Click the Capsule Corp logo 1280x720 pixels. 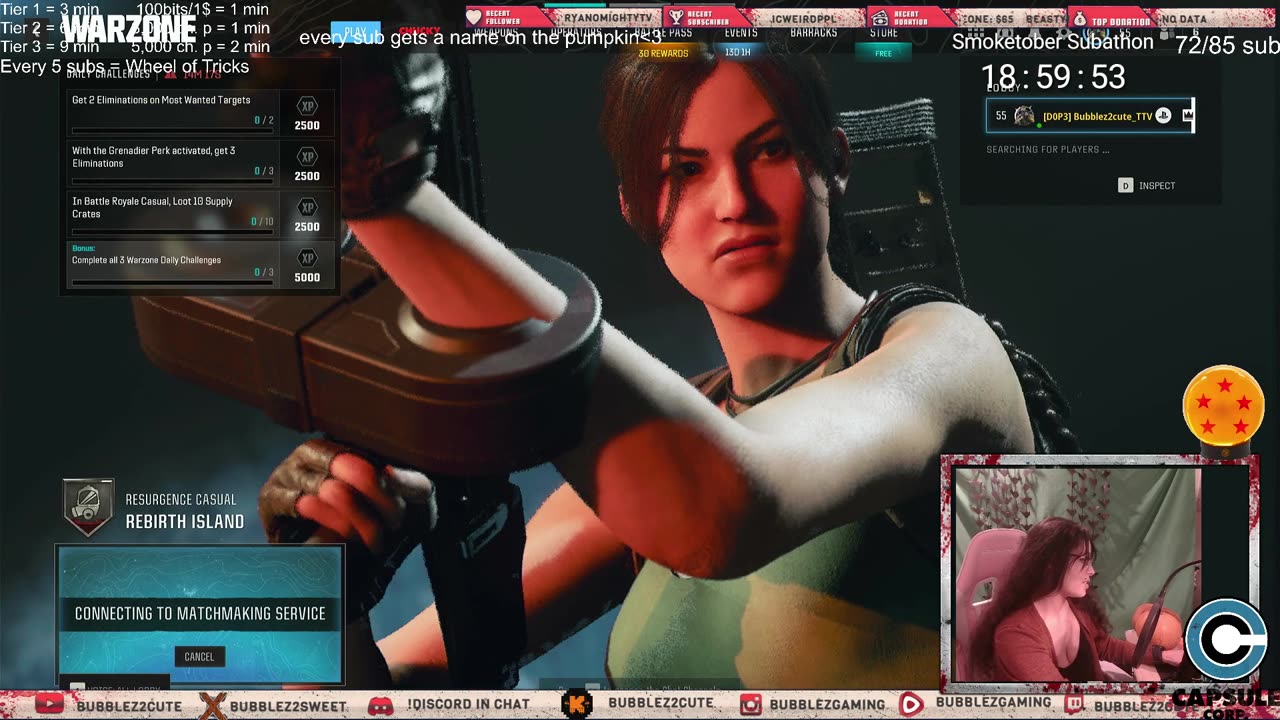(x=1227, y=640)
